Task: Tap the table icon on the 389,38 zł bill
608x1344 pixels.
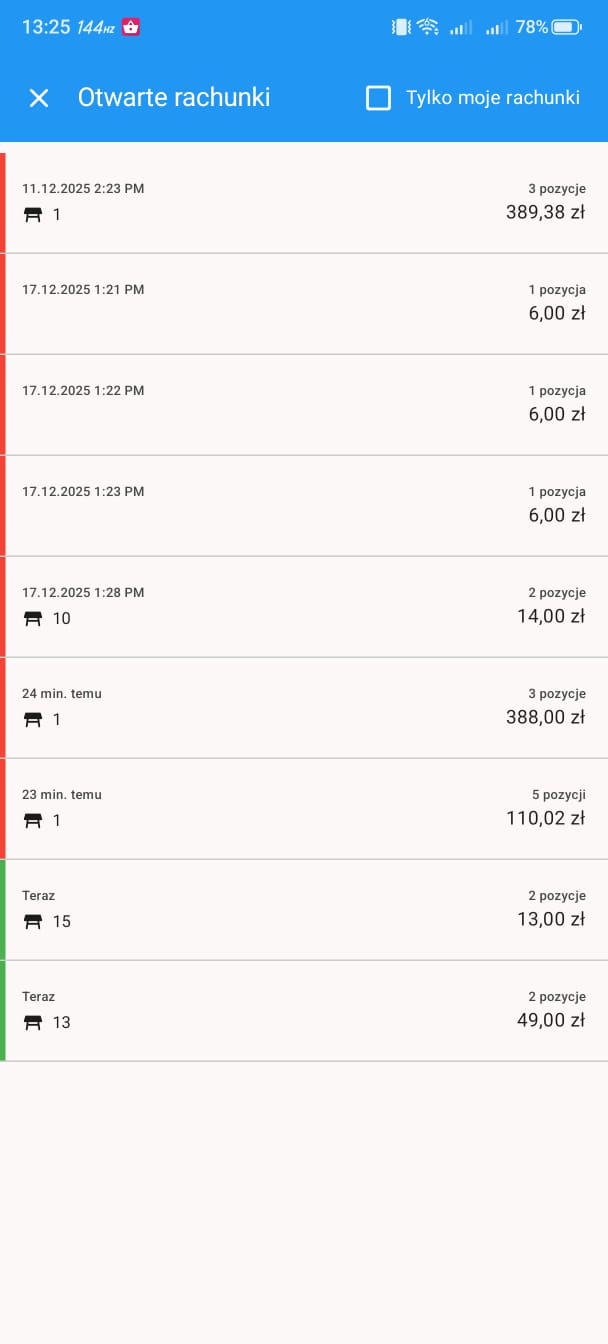Action: 33,214
